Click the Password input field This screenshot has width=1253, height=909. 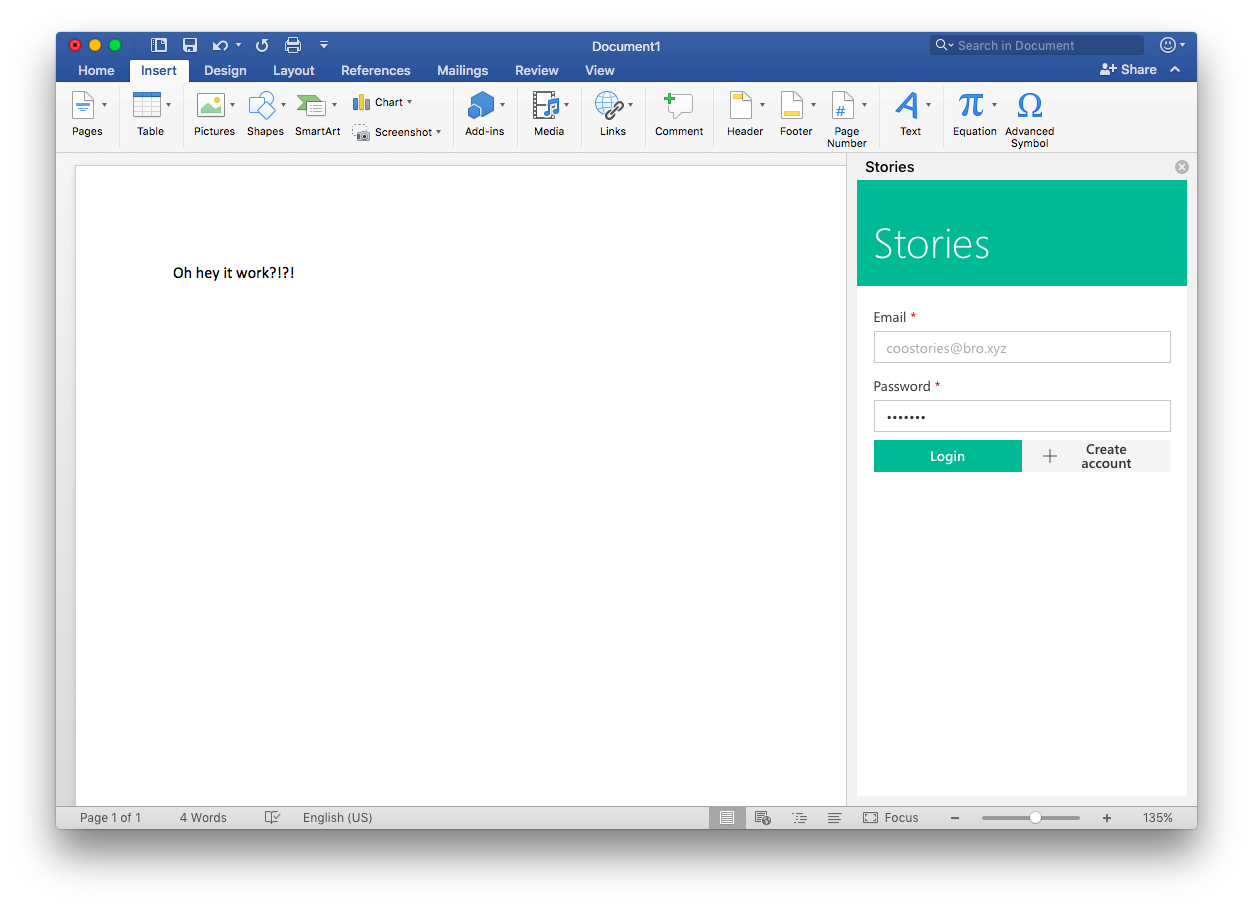pyautogui.click(x=1022, y=416)
